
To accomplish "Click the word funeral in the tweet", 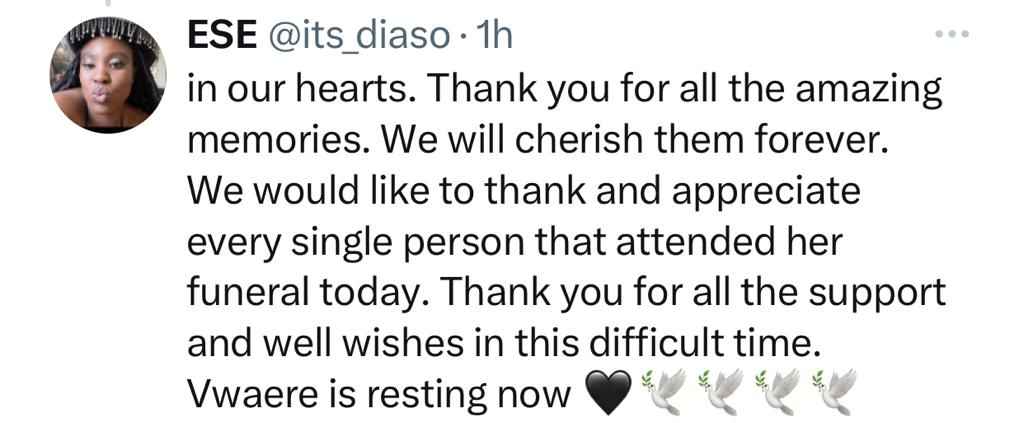I will (248, 292).
